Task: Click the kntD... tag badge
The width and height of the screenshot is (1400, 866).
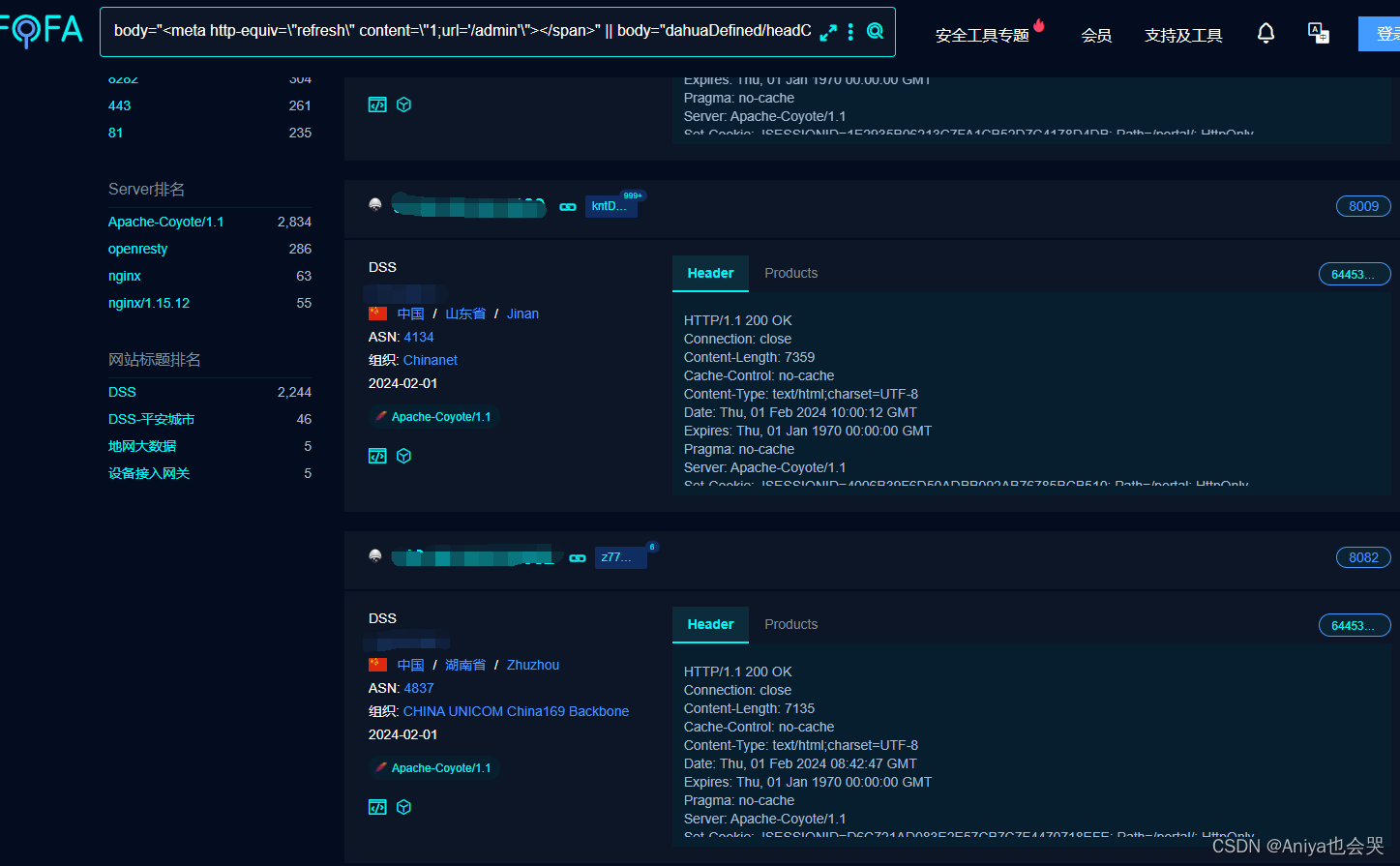Action: pos(610,206)
